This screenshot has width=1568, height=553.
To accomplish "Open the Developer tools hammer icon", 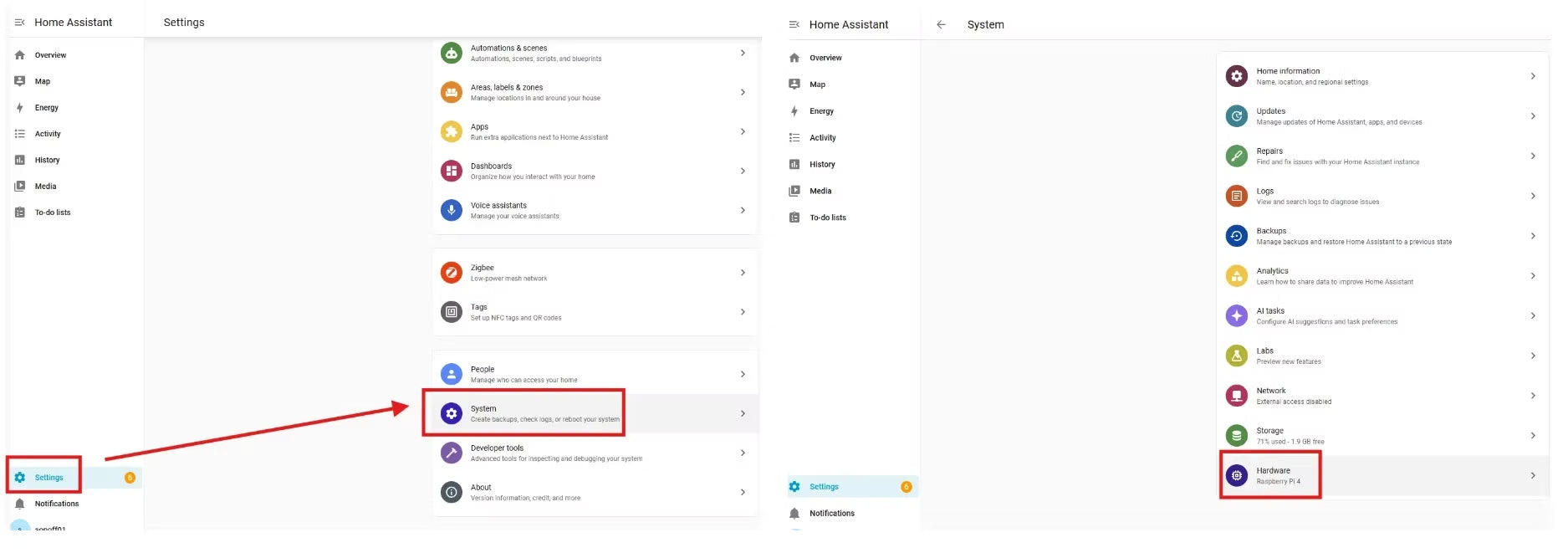I will pyautogui.click(x=452, y=453).
